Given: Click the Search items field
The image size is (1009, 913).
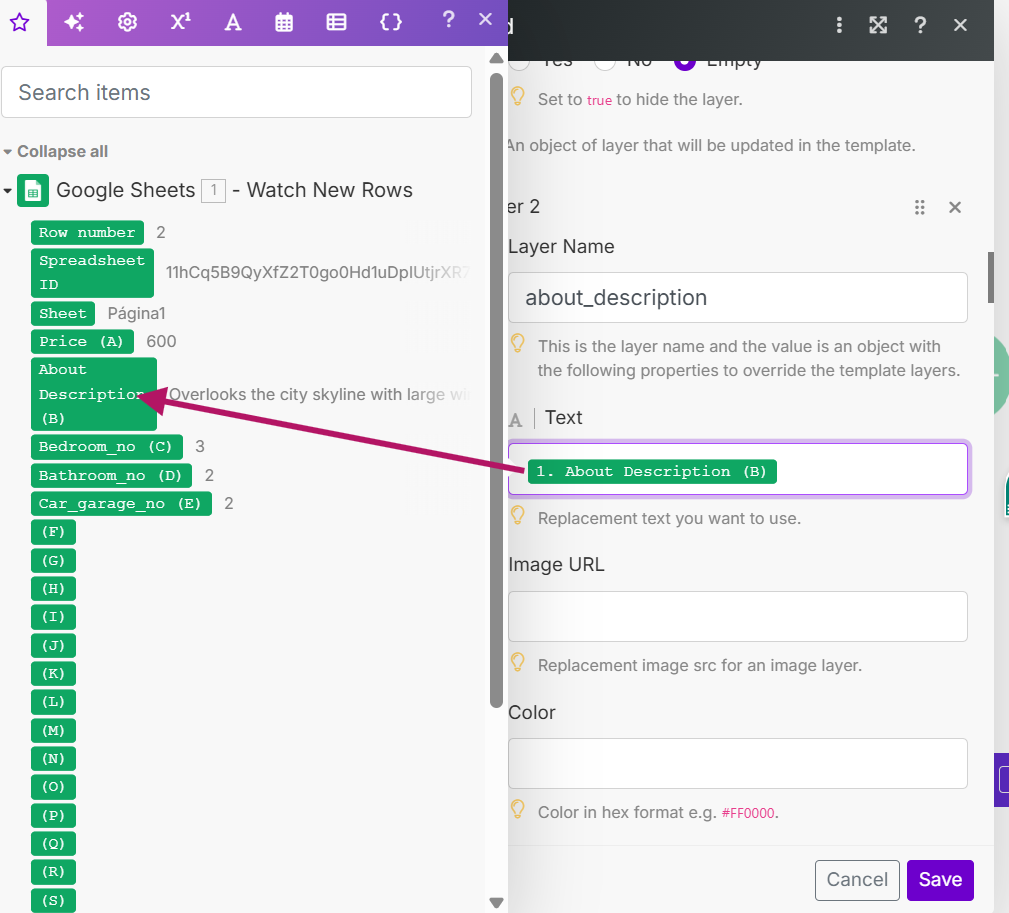Looking at the screenshot, I should pos(236,92).
